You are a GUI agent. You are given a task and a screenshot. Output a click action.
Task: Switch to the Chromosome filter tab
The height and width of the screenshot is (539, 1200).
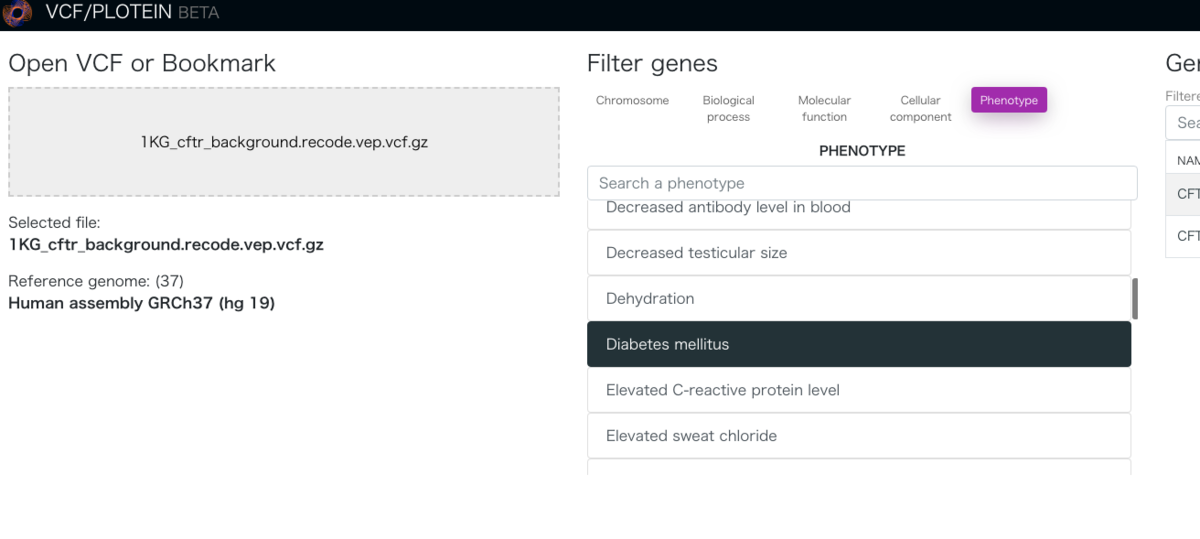632,100
